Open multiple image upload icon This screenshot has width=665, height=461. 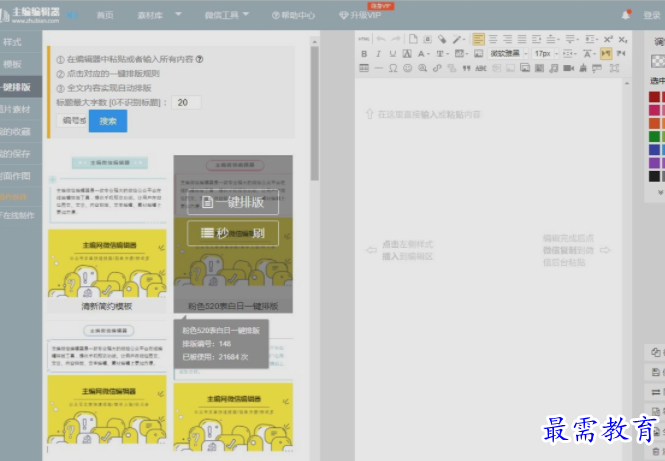click(525, 68)
